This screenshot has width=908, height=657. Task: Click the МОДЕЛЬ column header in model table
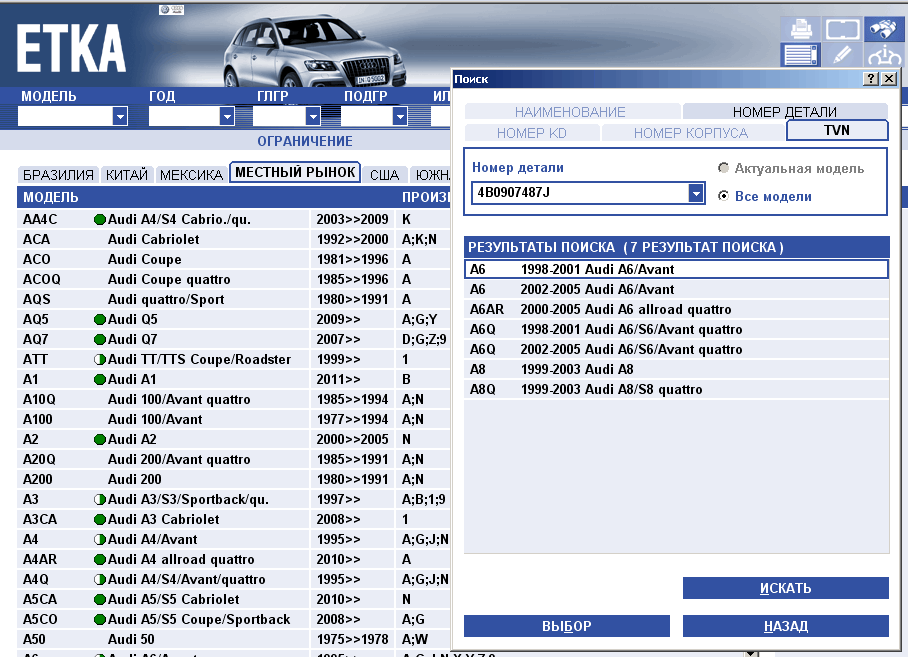[x=51, y=197]
